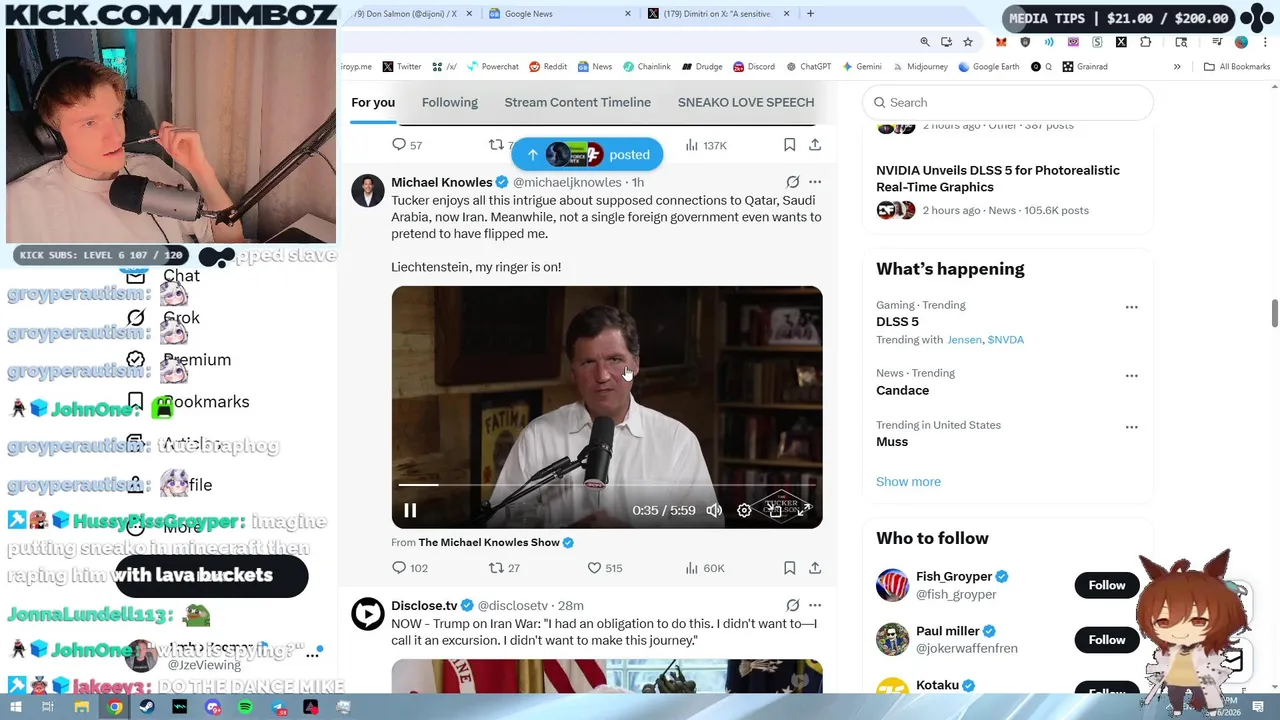
Task: Open the ChatGPT bookmark
Action: coord(808,67)
